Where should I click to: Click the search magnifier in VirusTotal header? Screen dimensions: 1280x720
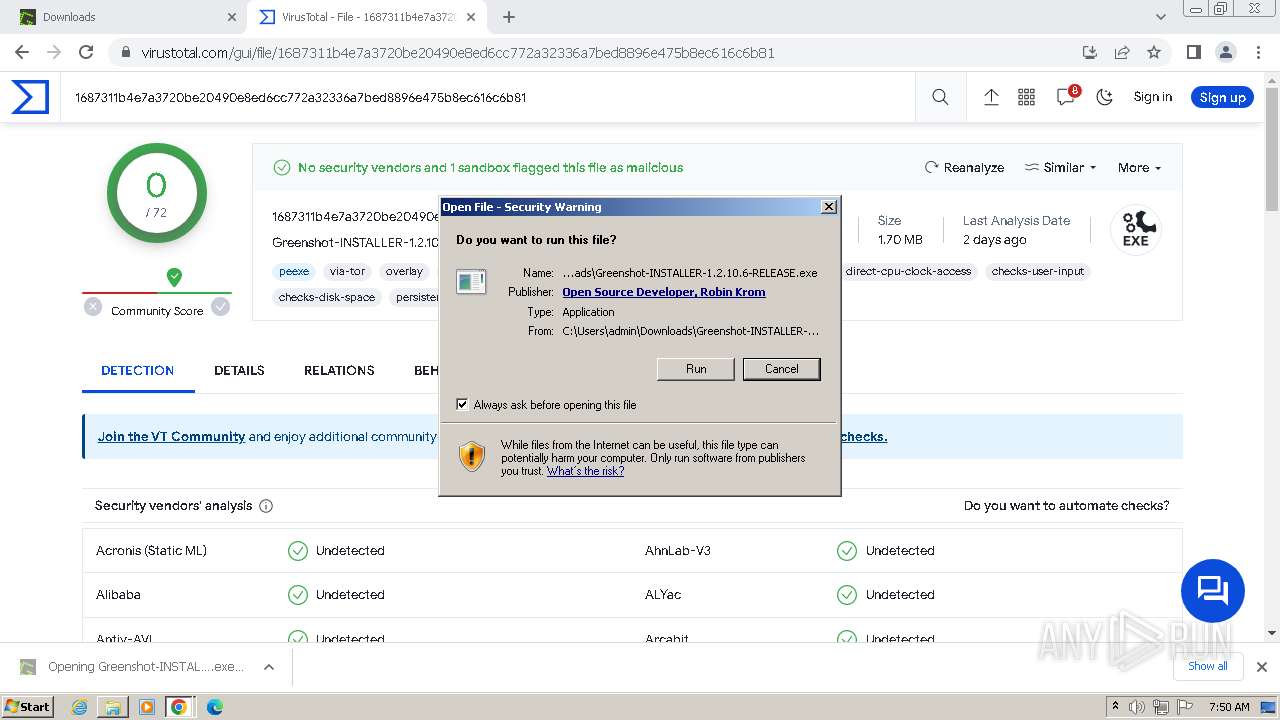point(940,97)
